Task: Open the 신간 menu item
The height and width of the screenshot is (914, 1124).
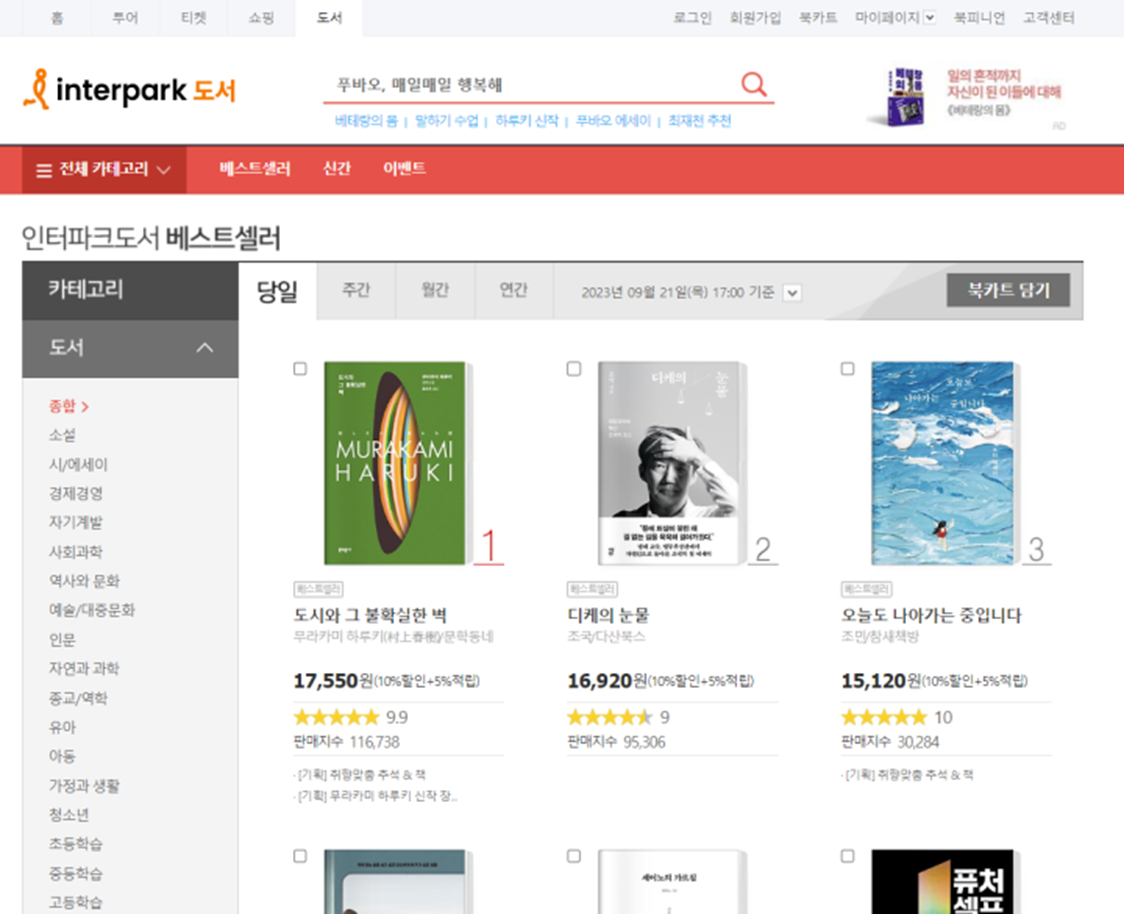Action: click(337, 169)
